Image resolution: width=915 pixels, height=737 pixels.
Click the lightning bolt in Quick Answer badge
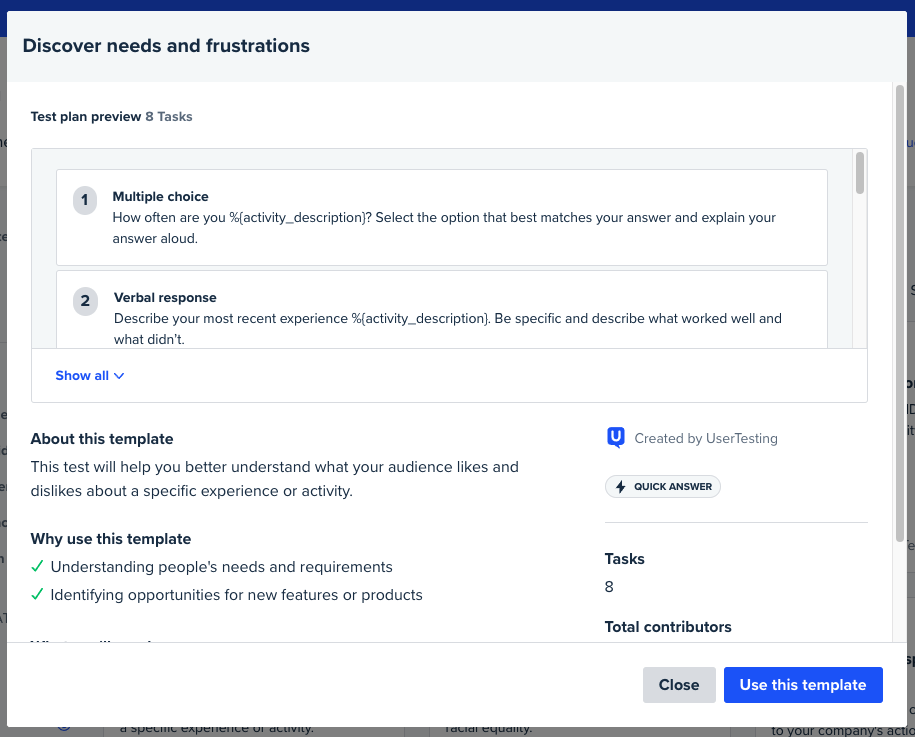coord(621,487)
